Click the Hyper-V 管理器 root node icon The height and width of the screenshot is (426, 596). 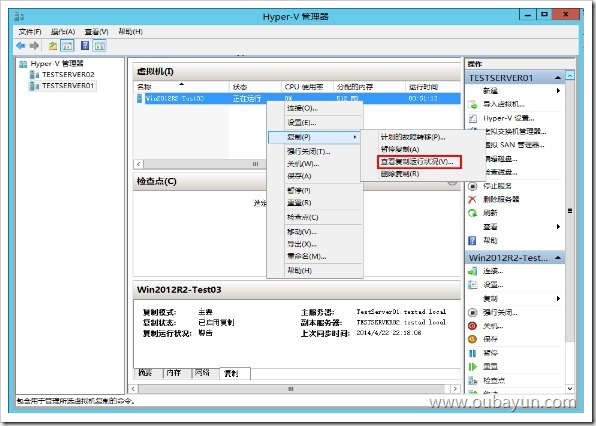[23, 64]
